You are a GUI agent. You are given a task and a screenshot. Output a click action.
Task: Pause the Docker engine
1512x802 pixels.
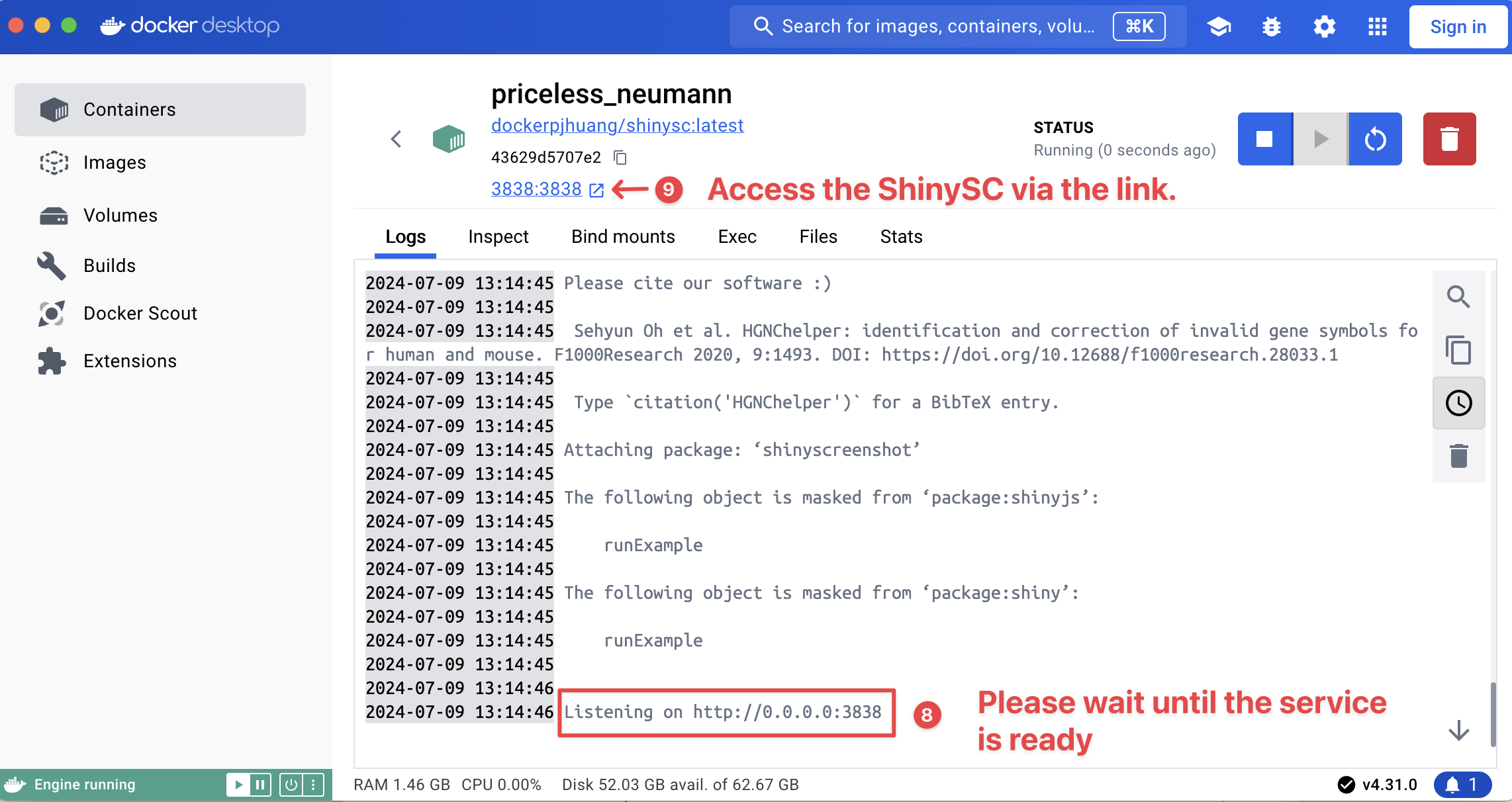point(260,785)
